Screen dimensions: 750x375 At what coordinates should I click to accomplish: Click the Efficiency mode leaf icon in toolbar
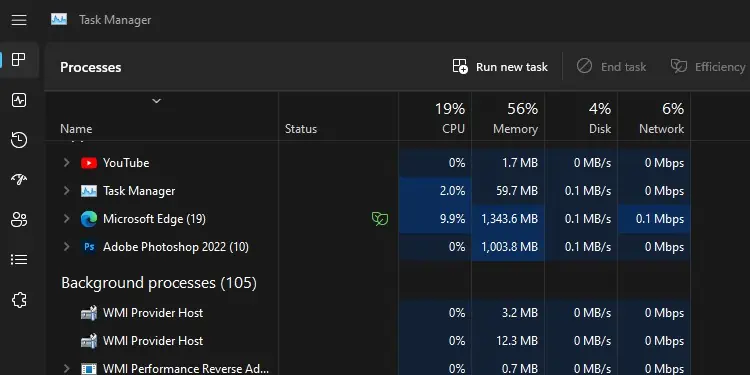tap(678, 66)
